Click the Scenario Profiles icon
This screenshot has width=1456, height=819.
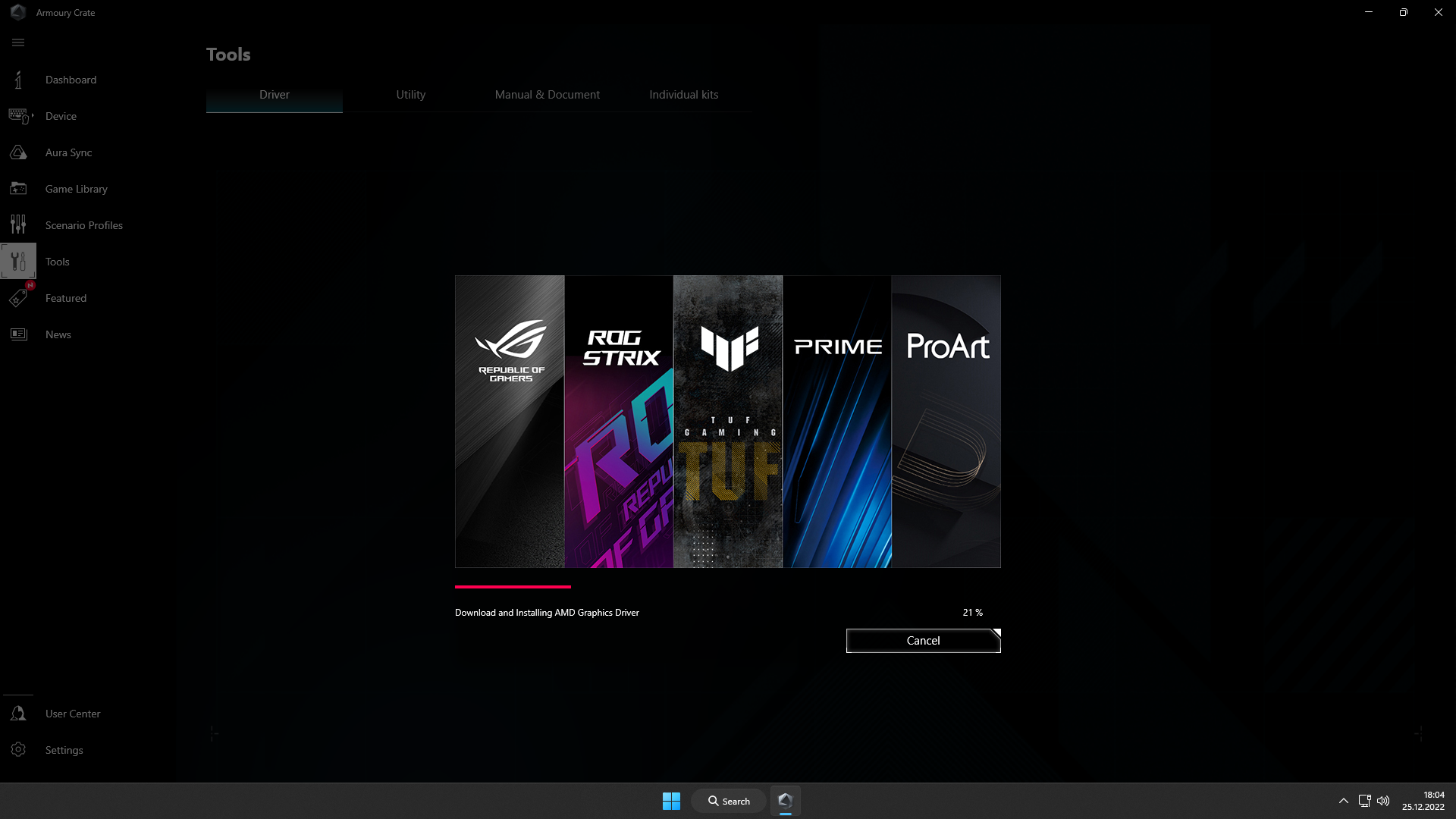click(x=18, y=224)
